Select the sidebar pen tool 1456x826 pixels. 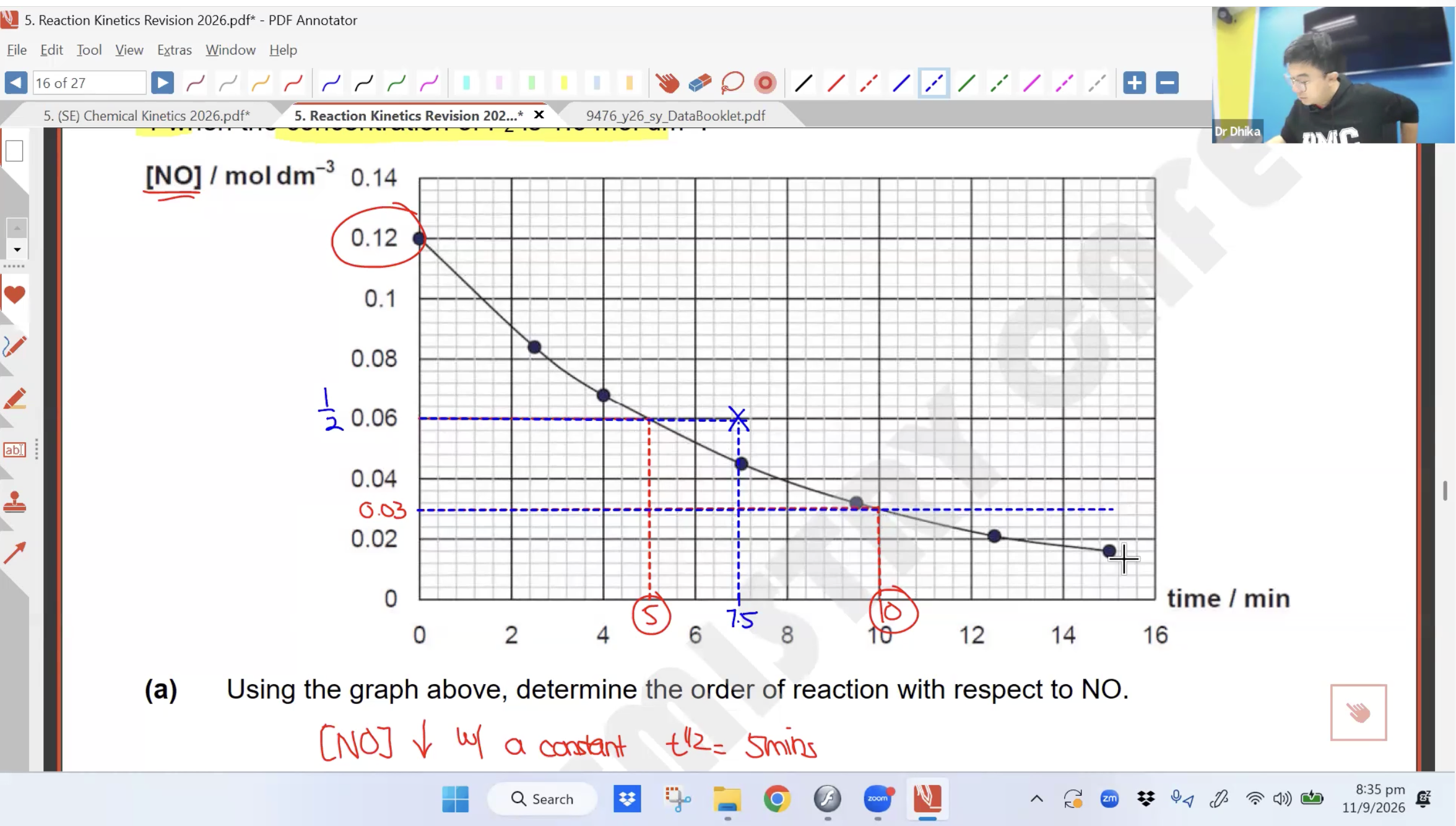click(14, 346)
